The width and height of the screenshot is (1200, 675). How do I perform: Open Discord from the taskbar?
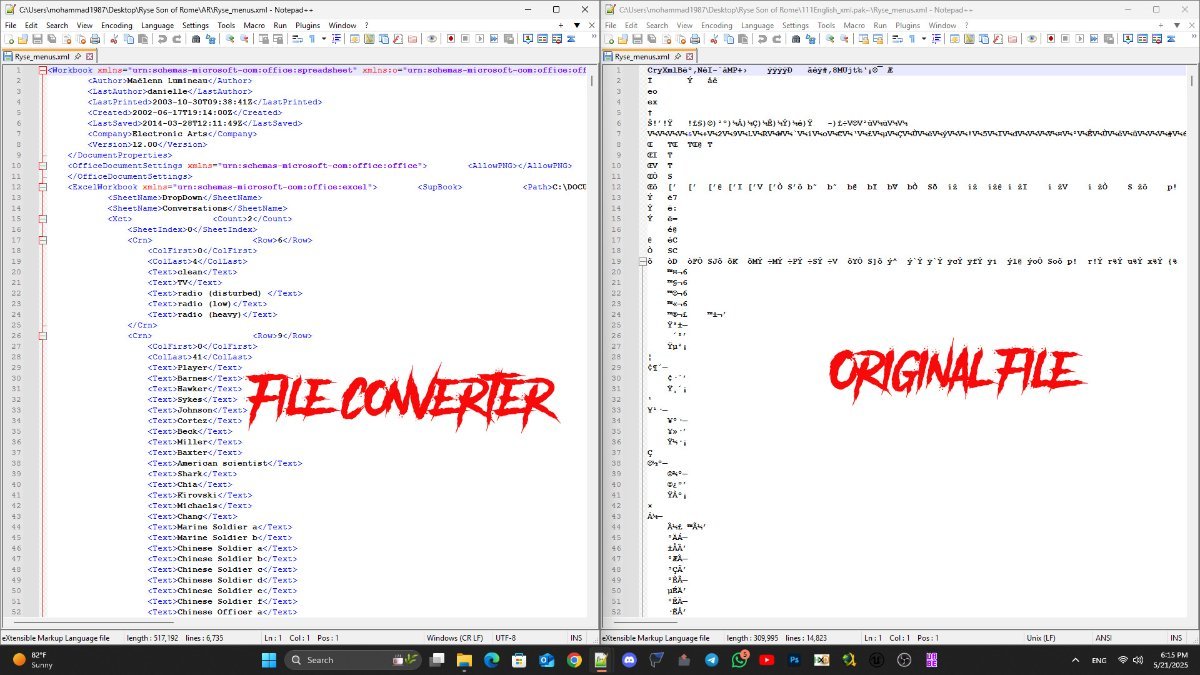point(628,659)
